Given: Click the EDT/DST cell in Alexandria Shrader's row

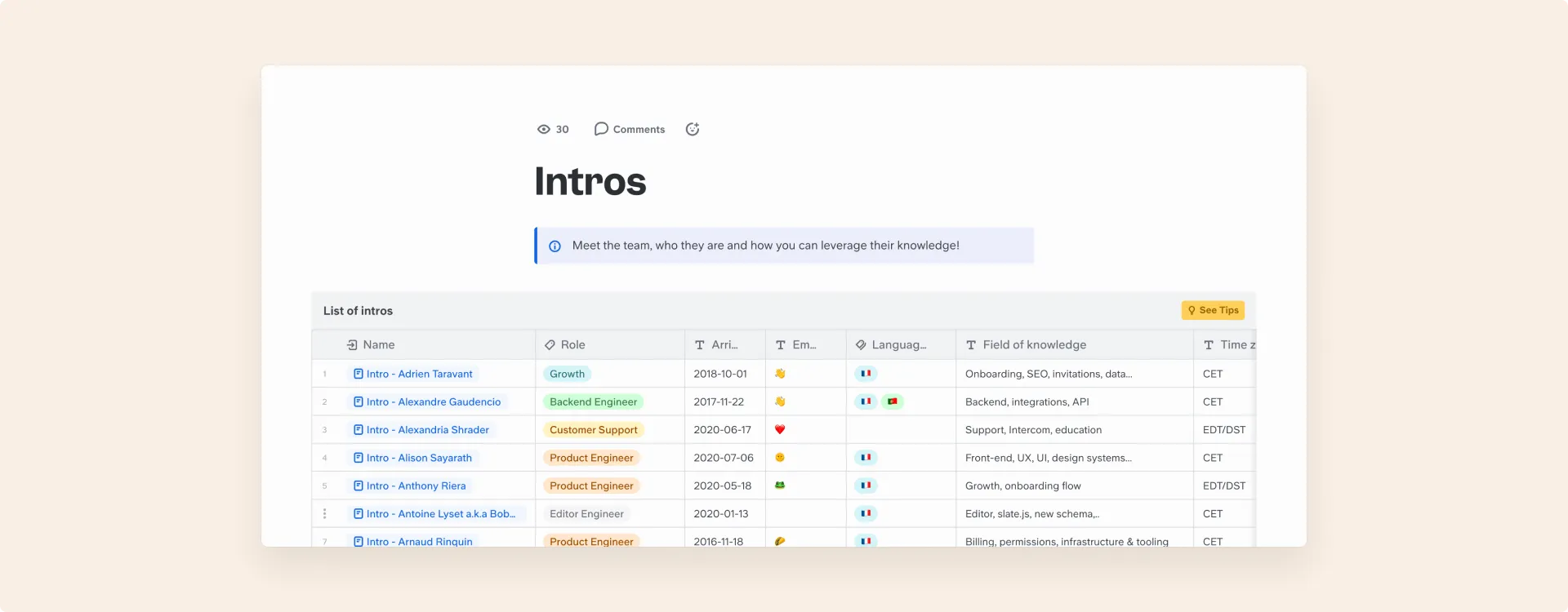Looking at the screenshot, I should point(1224,430).
